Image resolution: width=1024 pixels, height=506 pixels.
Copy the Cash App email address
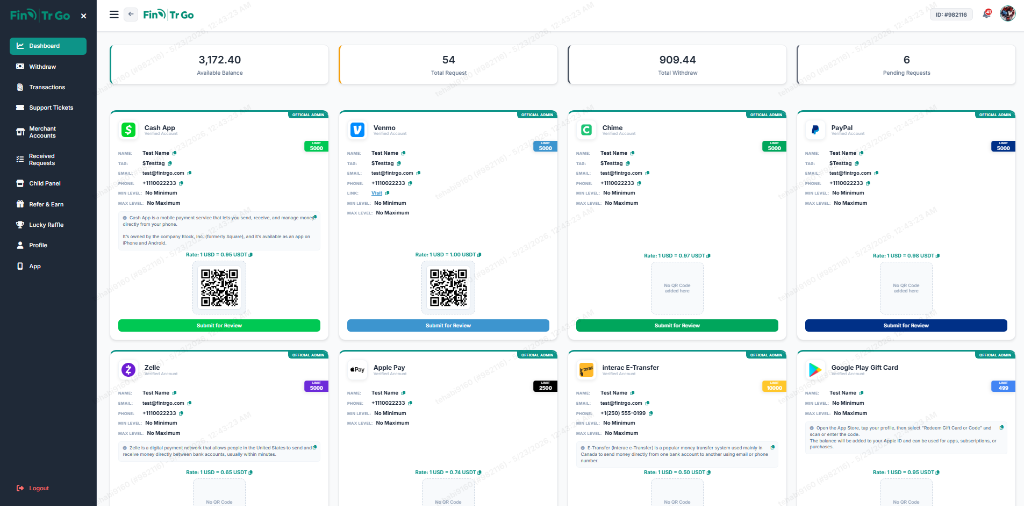189,173
